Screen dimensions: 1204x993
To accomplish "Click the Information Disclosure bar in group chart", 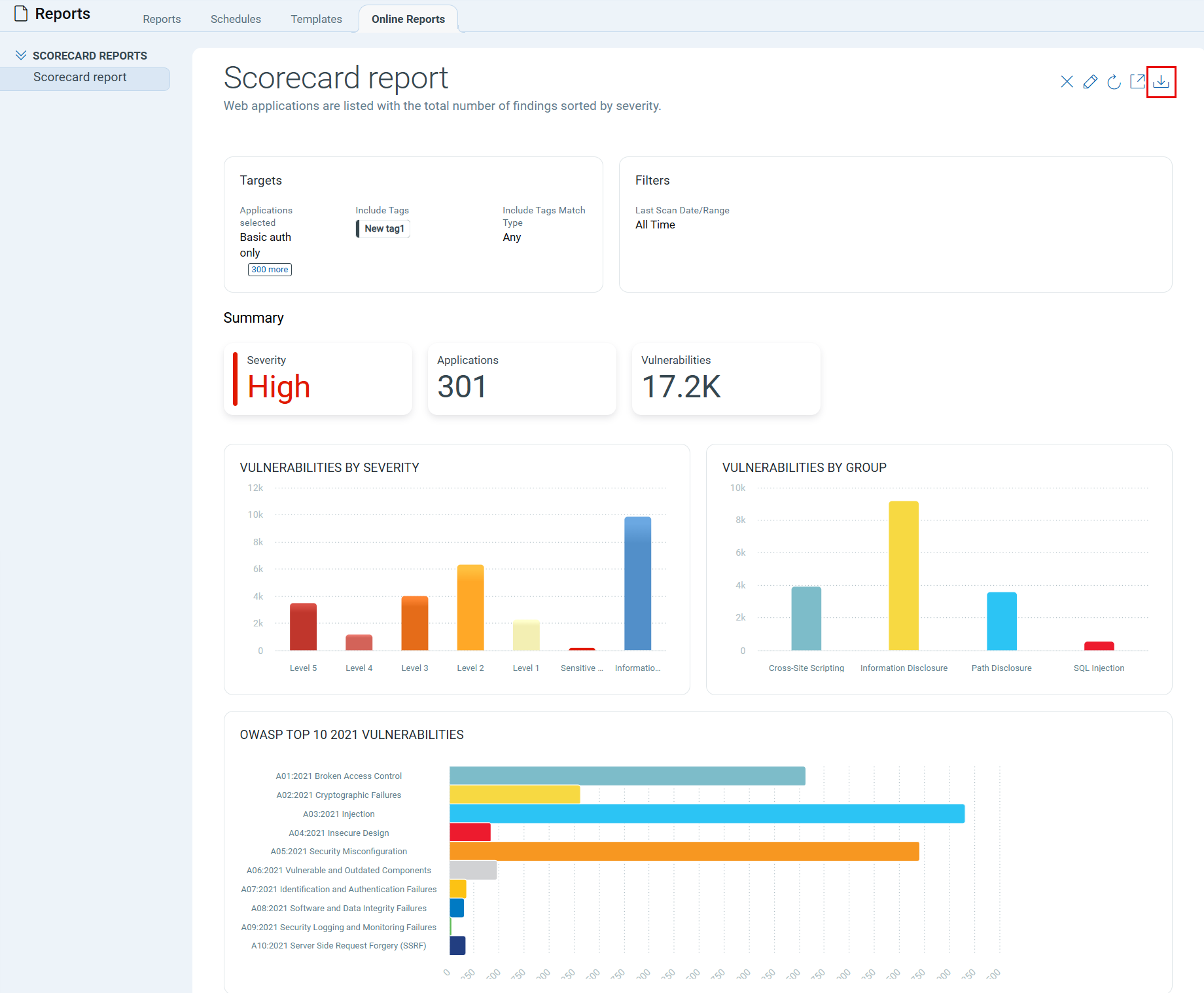I will [903, 576].
